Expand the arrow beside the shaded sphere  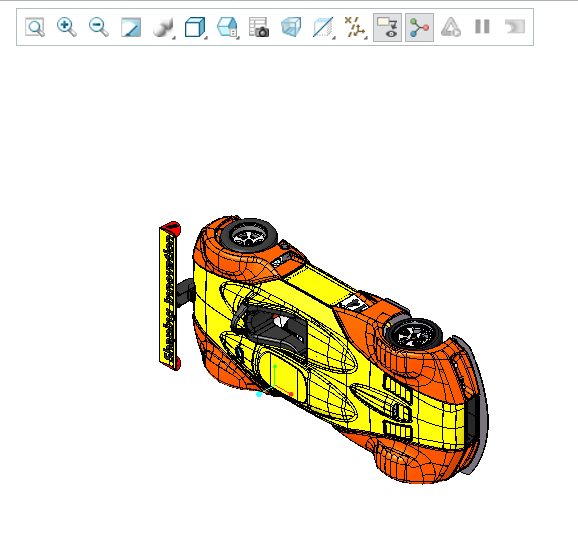tap(174, 38)
